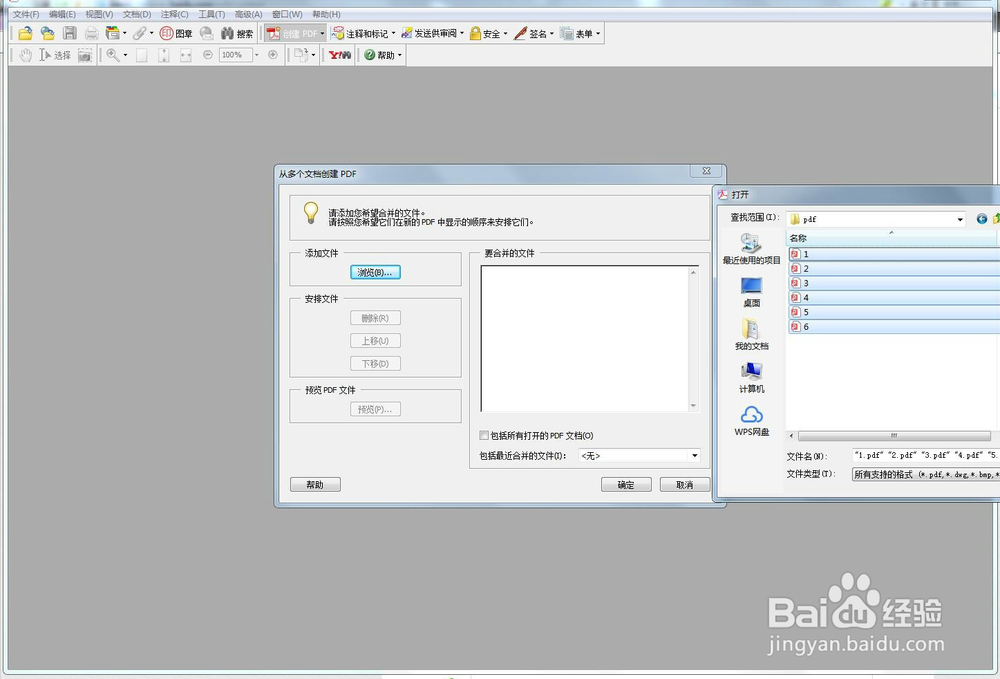The height and width of the screenshot is (679, 1000).
Task: Click the email icon next to 搜索
Action: click(x=207, y=34)
